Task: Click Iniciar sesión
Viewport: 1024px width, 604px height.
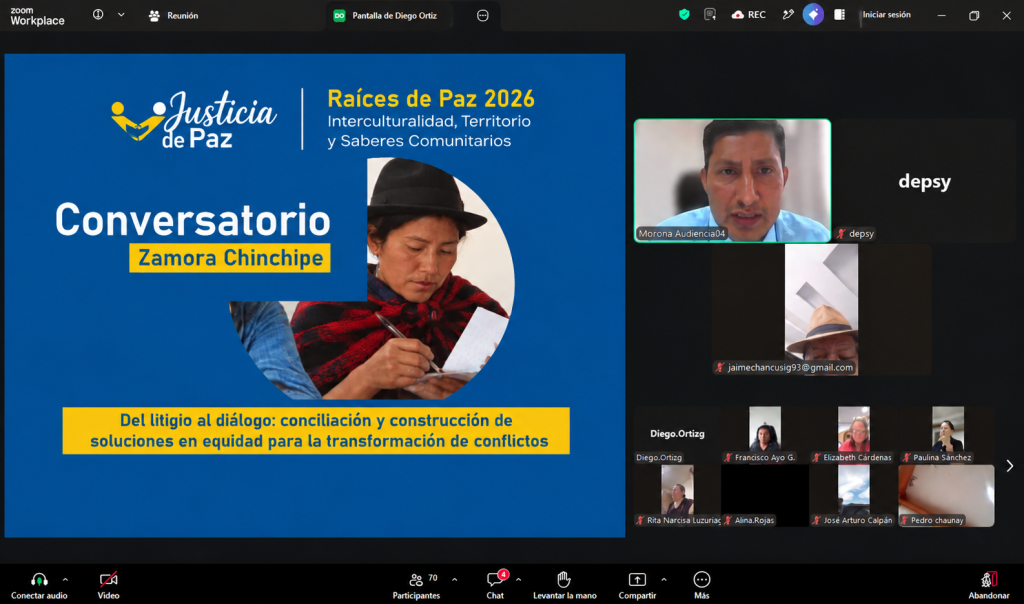Action: click(x=886, y=14)
